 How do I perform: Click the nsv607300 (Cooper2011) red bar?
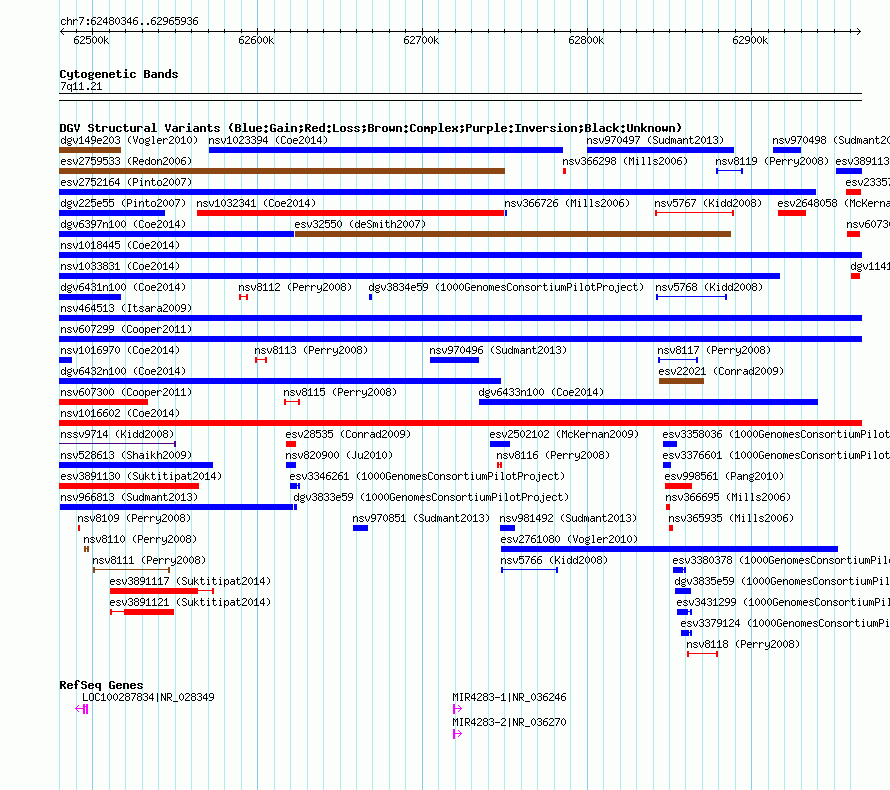(x=103, y=402)
